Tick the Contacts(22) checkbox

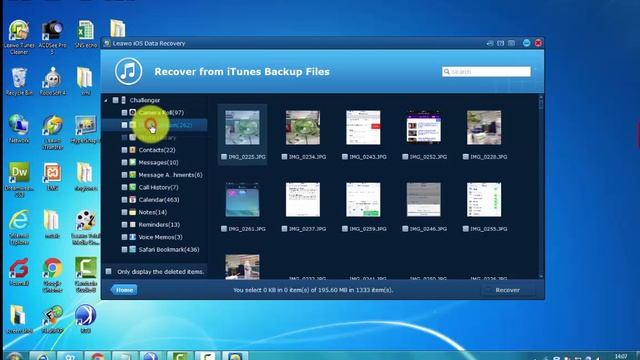tap(124, 150)
